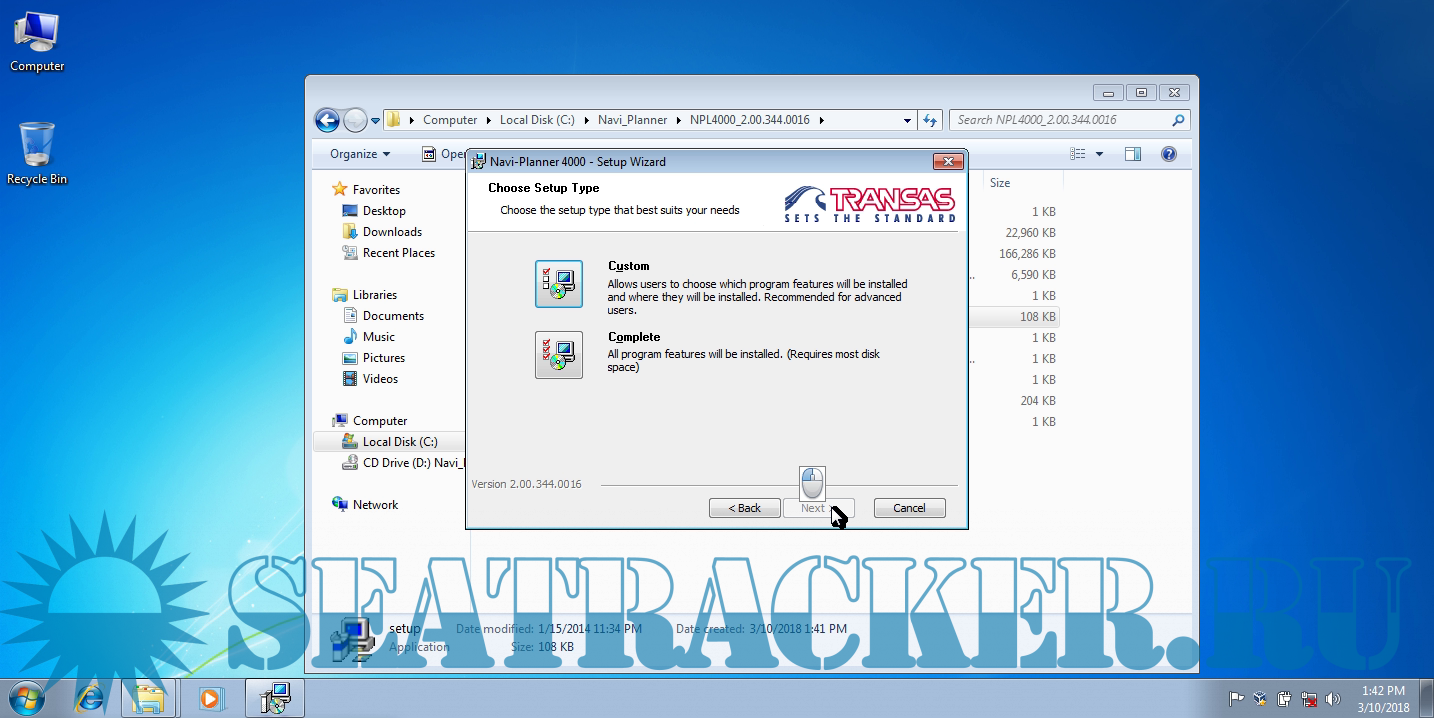Viewport: 1434px width, 718px height.
Task: Open the Help icon in Explorer
Action: click(x=1168, y=154)
